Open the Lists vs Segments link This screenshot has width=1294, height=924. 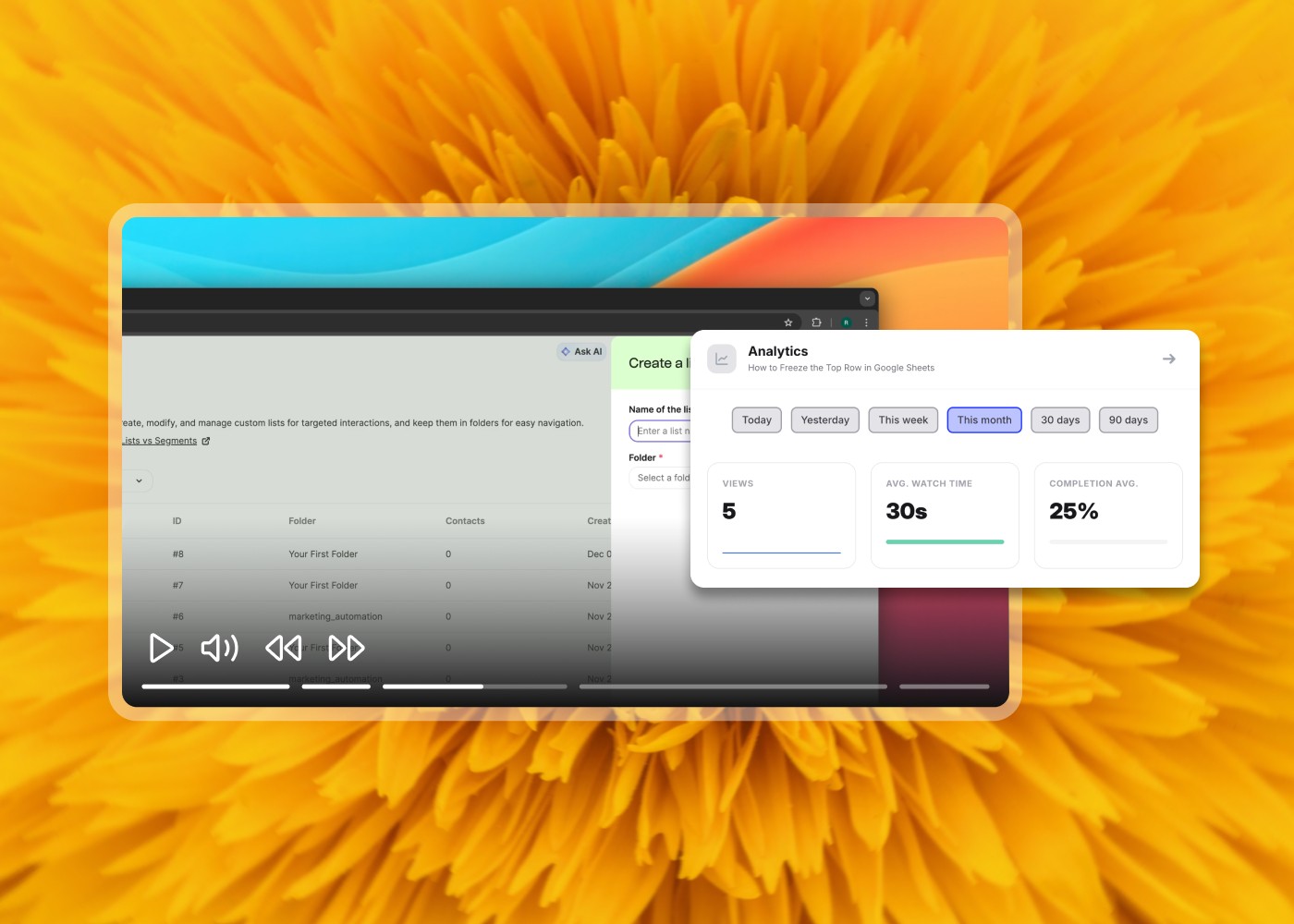[x=159, y=441]
